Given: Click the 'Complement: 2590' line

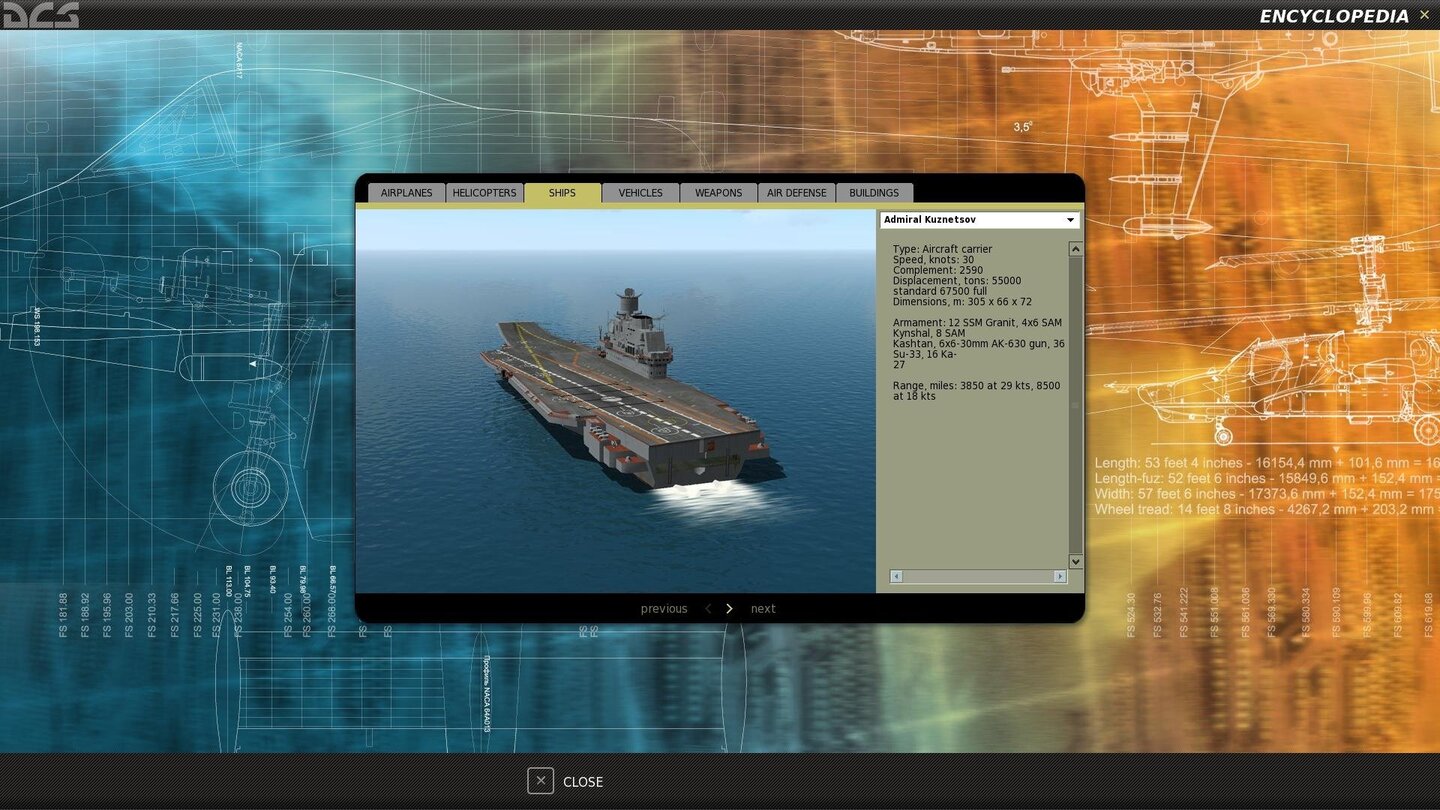Looking at the screenshot, I should 937,270.
